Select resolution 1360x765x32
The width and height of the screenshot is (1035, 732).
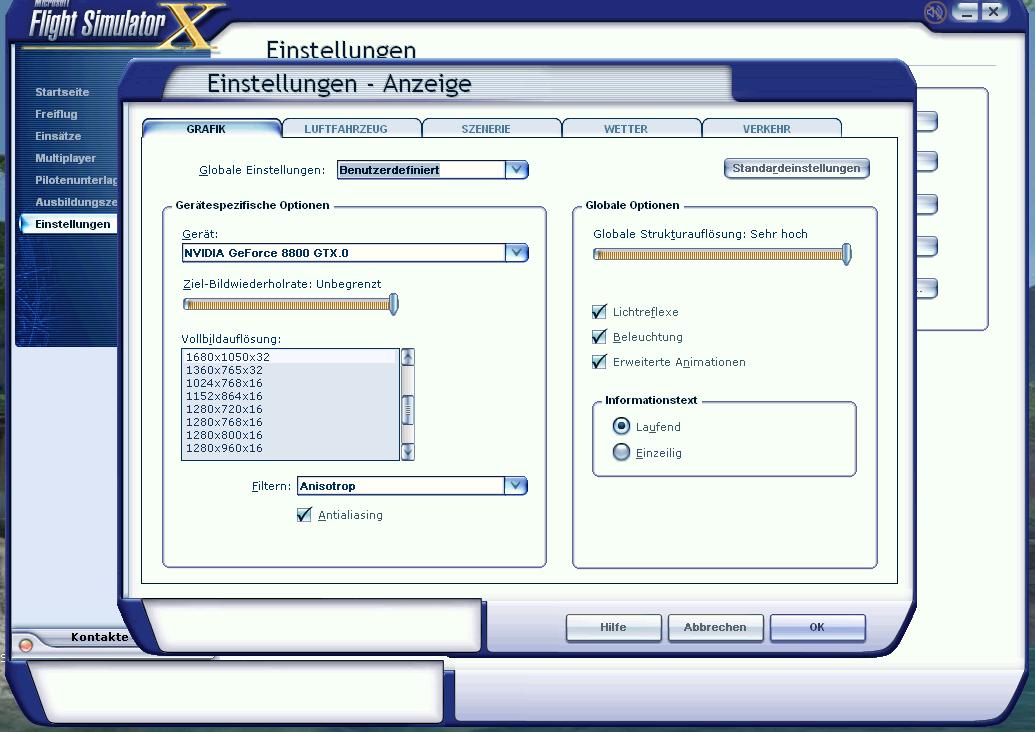coord(290,370)
